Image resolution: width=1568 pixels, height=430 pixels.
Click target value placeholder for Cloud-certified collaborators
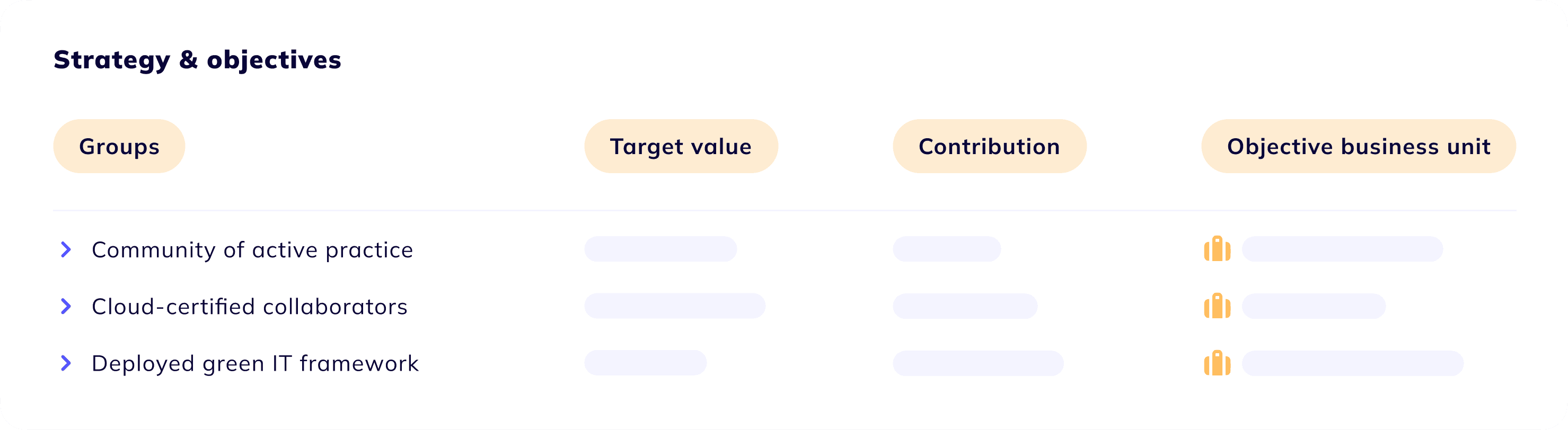coord(674,306)
